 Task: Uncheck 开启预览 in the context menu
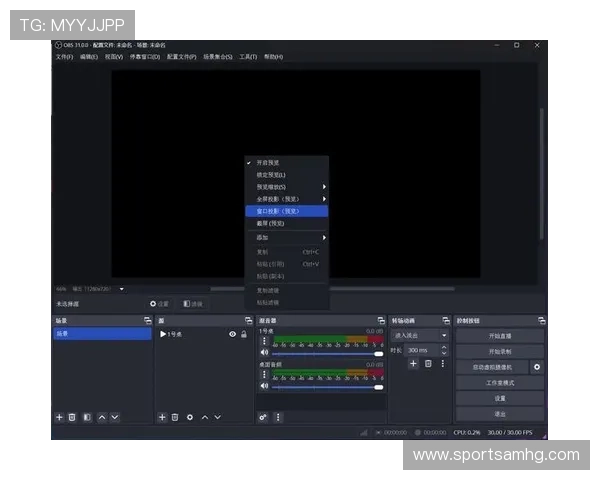(268, 162)
